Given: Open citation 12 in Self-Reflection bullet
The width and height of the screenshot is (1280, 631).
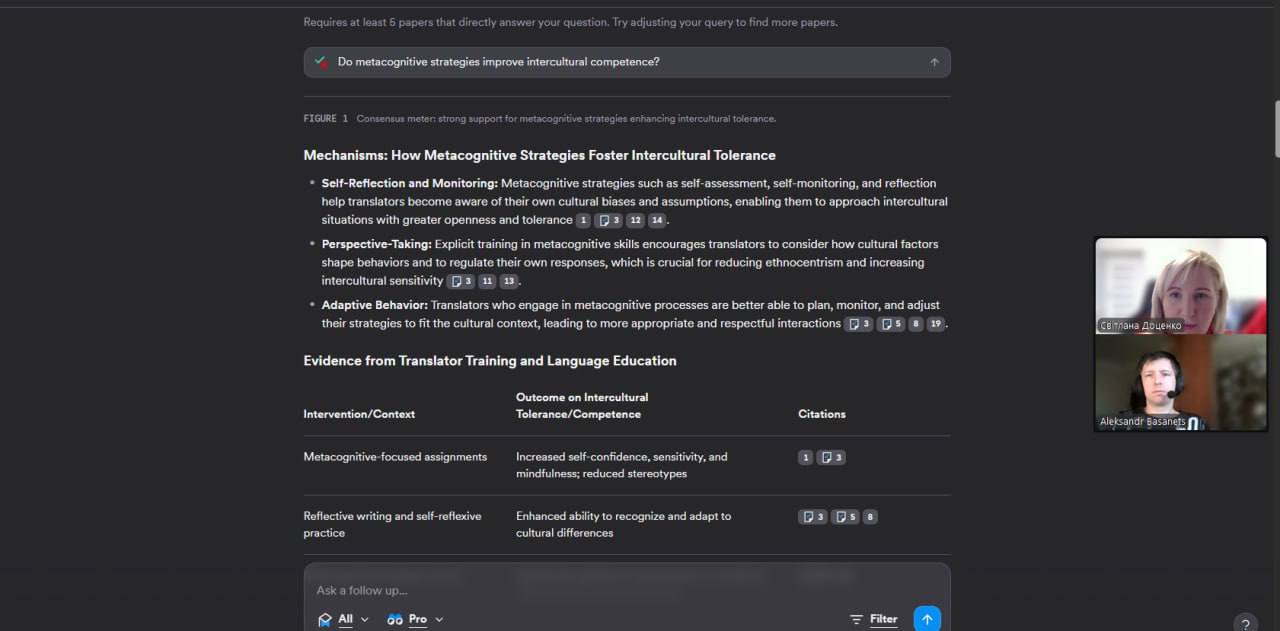Looking at the screenshot, I should pos(635,221).
